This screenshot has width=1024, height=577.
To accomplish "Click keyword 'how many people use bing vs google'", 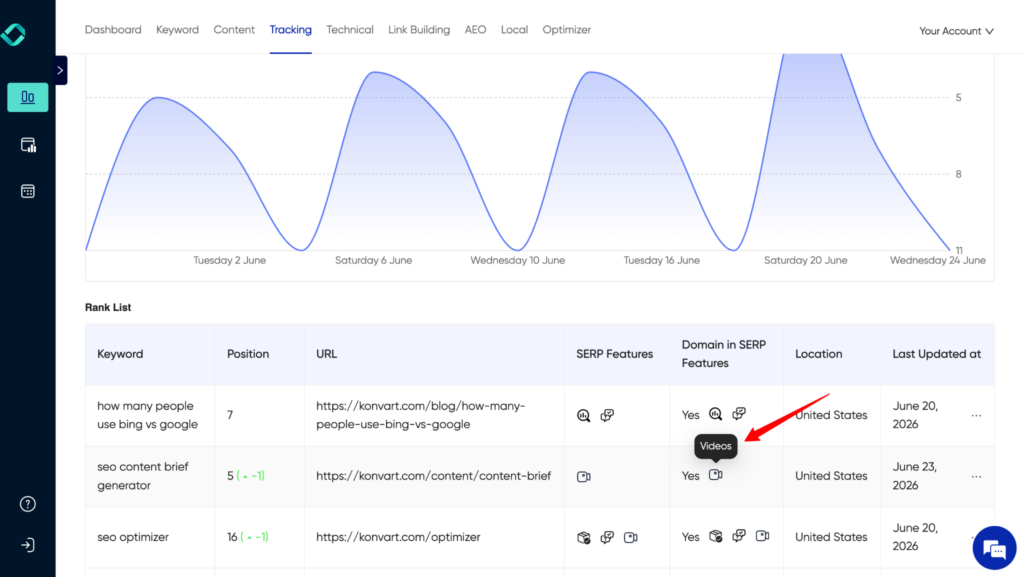I will pyautogui.click(x=148, y=415).
